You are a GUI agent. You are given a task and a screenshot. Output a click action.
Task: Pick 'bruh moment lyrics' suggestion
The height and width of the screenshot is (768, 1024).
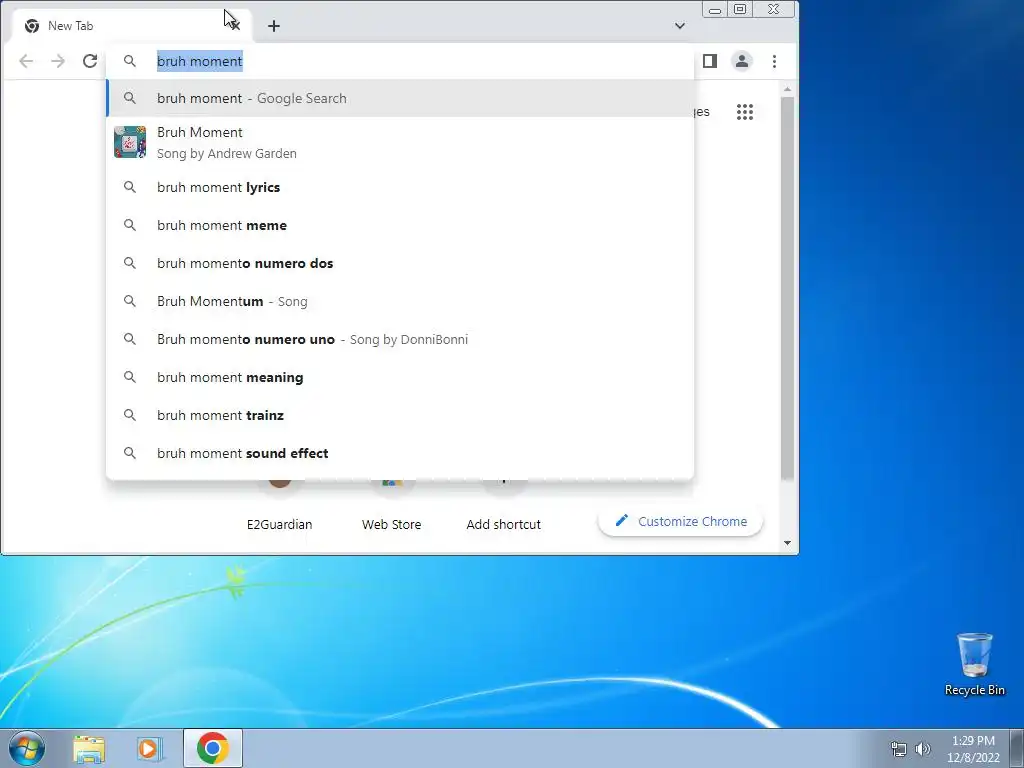click(x=400, y=187)
